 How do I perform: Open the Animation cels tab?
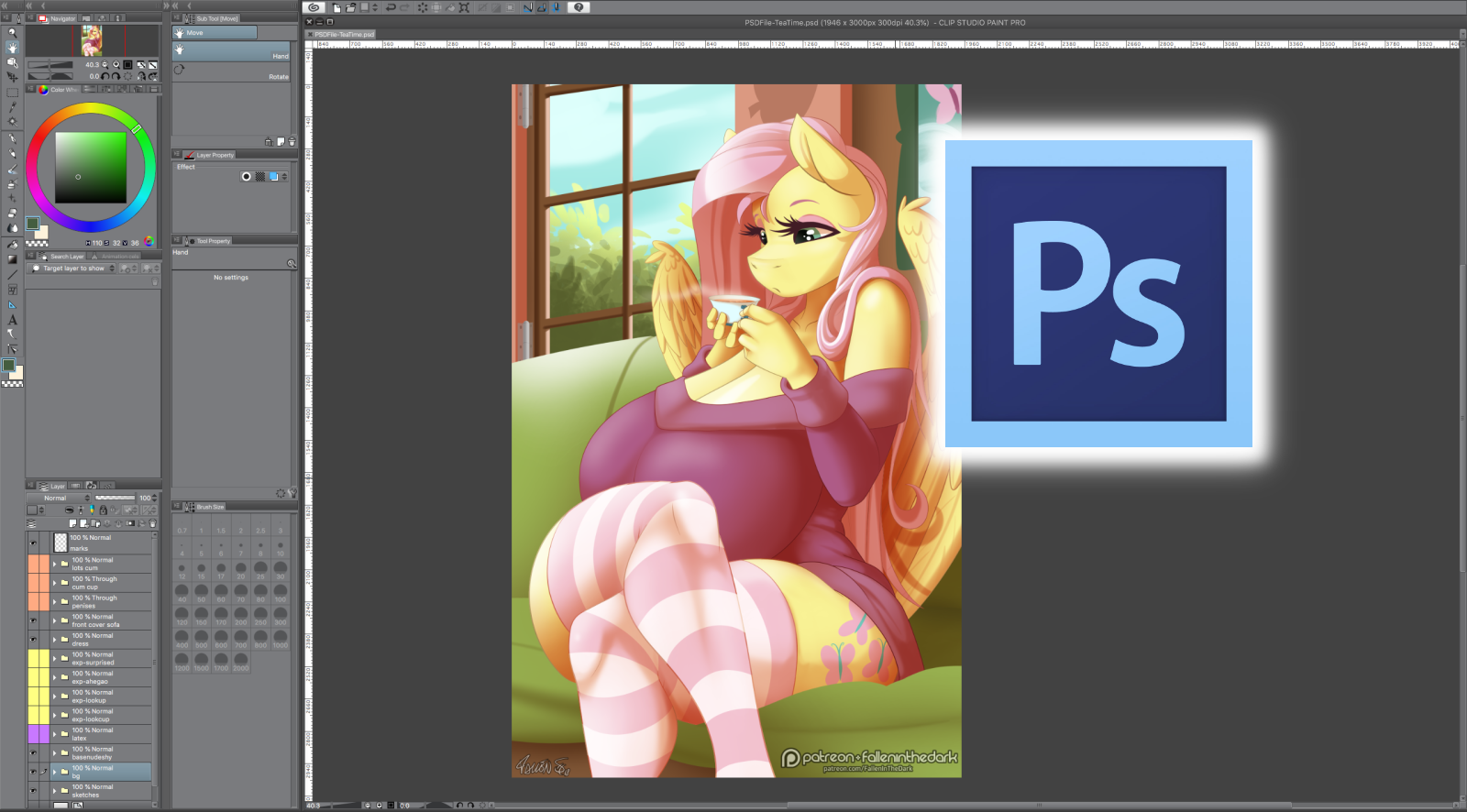(116, 257)
